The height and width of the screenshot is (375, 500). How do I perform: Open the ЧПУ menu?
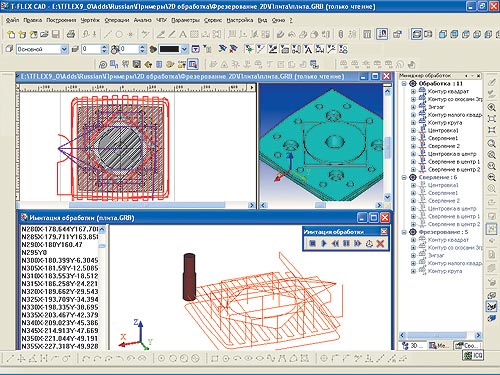pos(161,20)
